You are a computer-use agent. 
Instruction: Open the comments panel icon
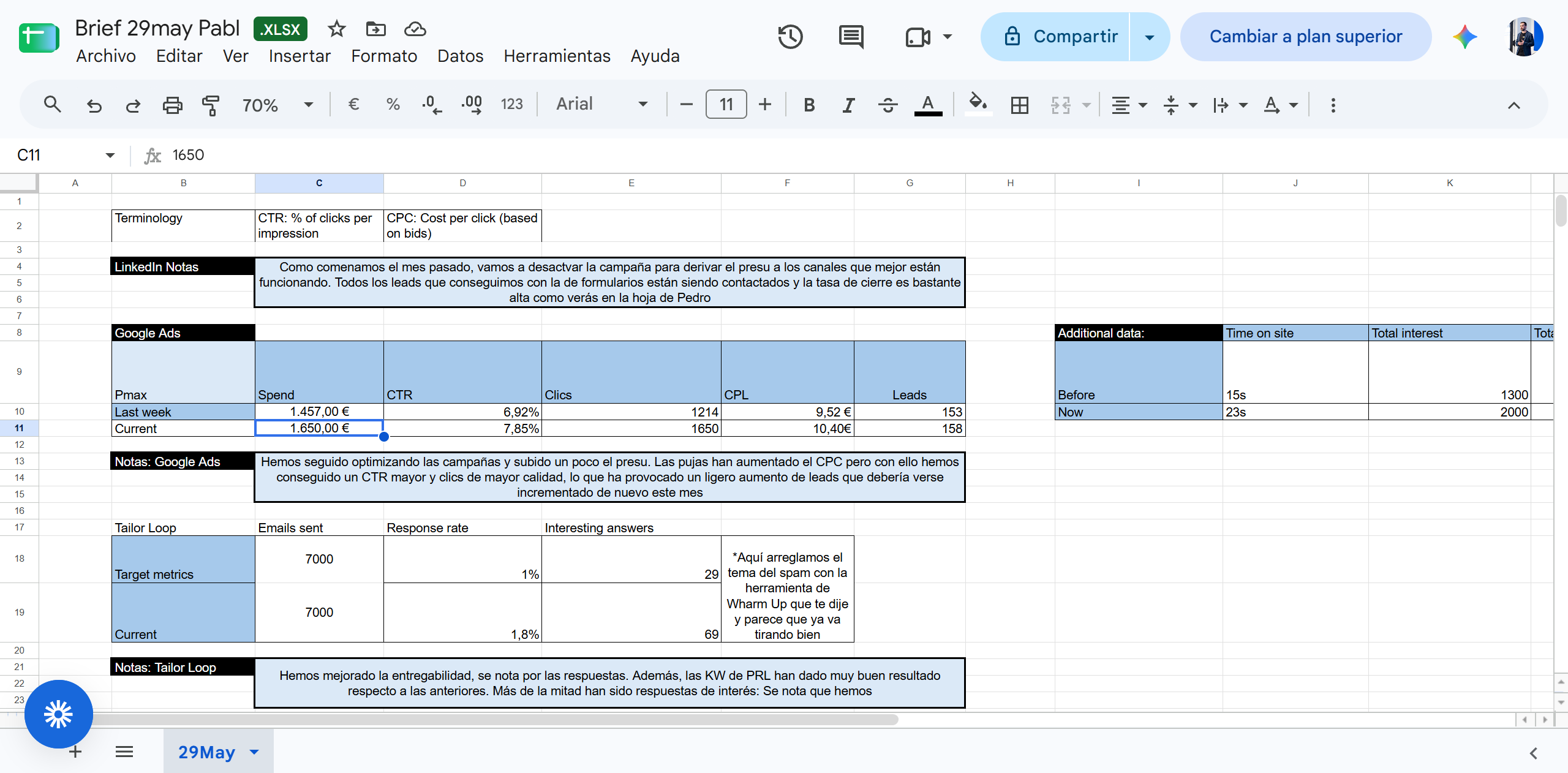tap(851, 37)
